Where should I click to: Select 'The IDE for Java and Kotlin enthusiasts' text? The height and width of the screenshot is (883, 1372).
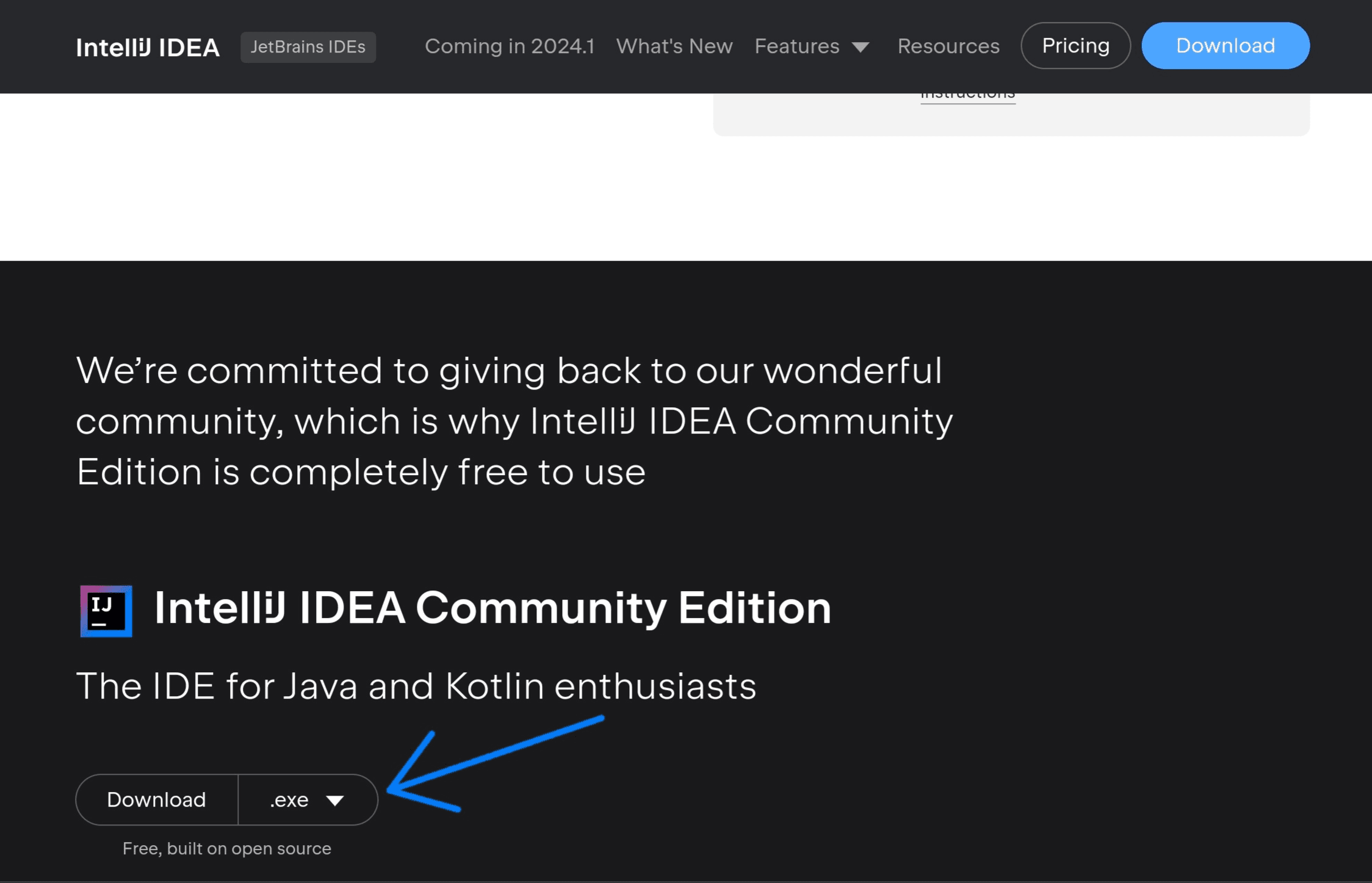pos(416,686)
